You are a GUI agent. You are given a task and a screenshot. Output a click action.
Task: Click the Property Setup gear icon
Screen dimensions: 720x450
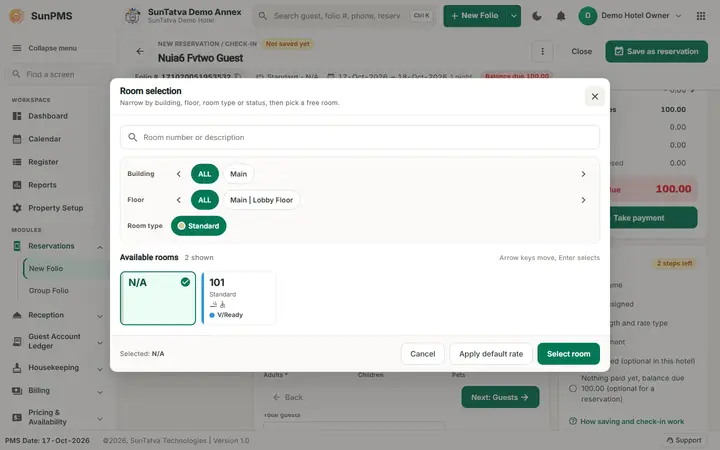17,208
